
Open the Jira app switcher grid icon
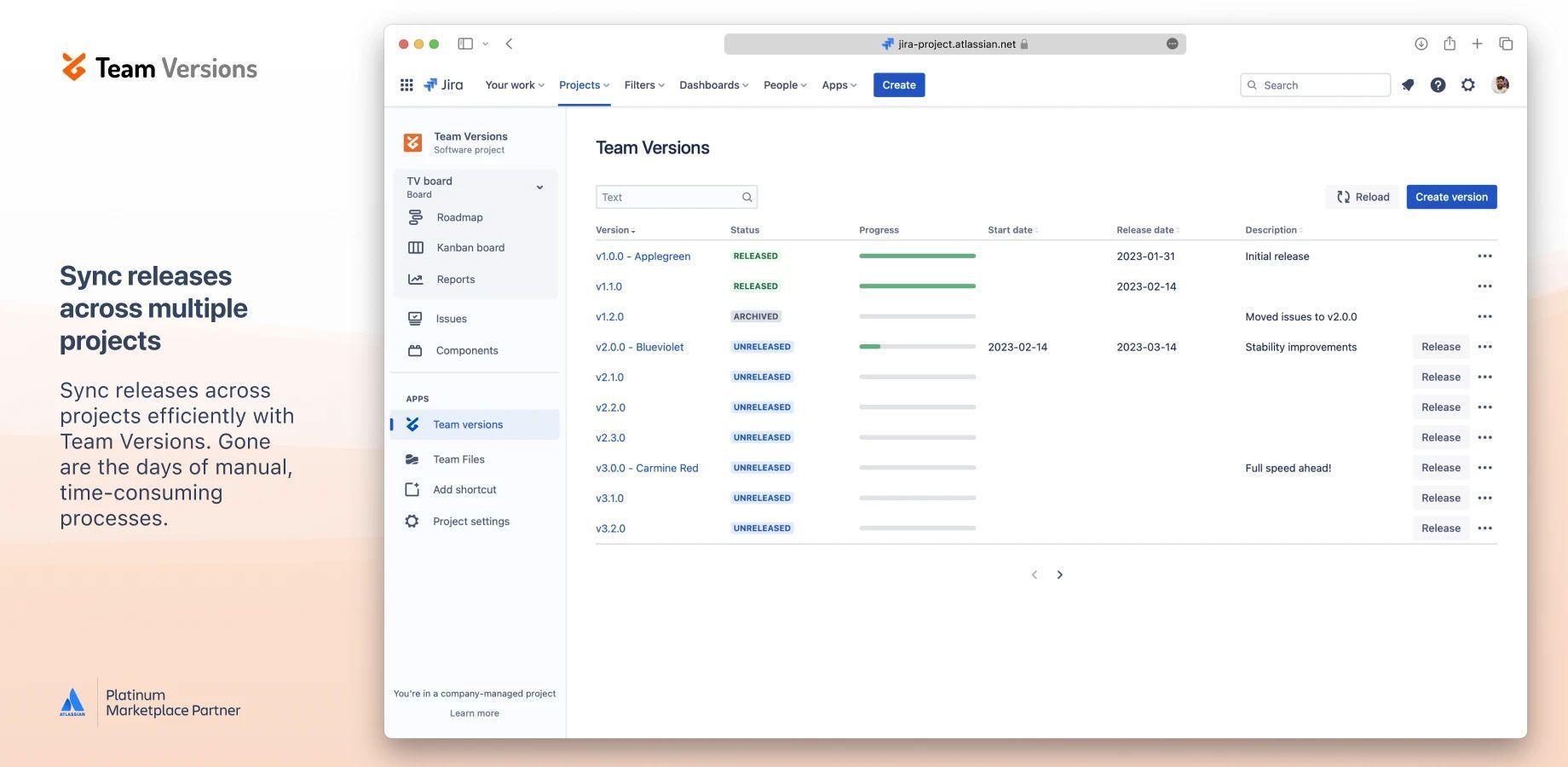406,85
